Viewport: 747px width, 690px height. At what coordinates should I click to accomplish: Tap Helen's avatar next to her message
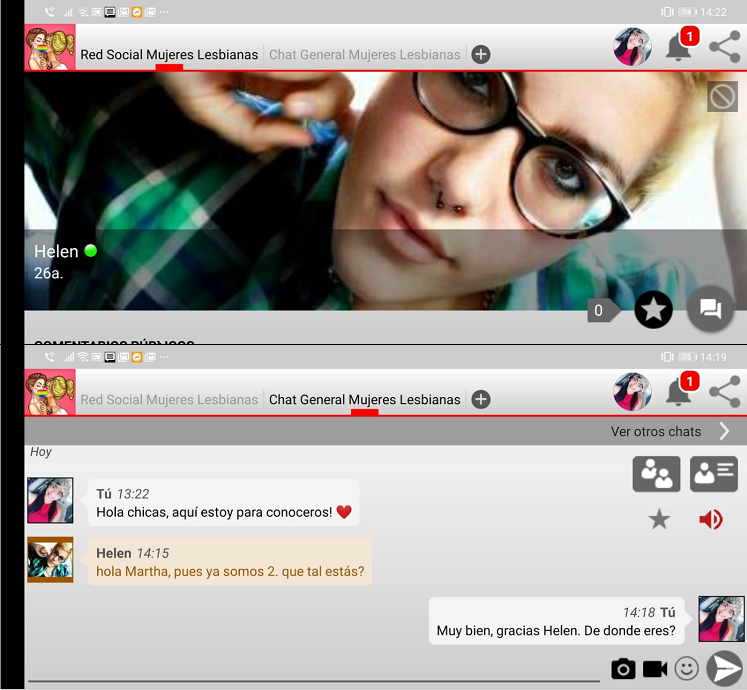coord(50,560)
